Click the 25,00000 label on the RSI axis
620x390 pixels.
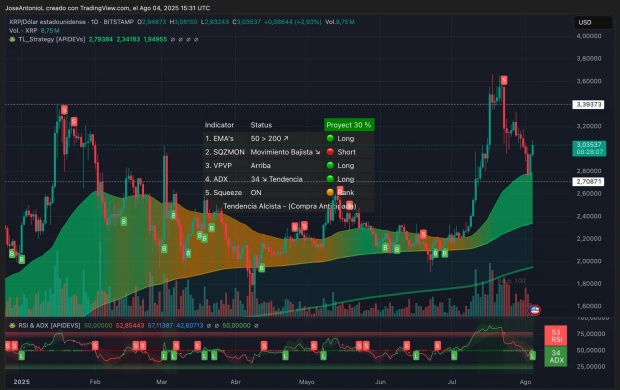click(591, 367)
